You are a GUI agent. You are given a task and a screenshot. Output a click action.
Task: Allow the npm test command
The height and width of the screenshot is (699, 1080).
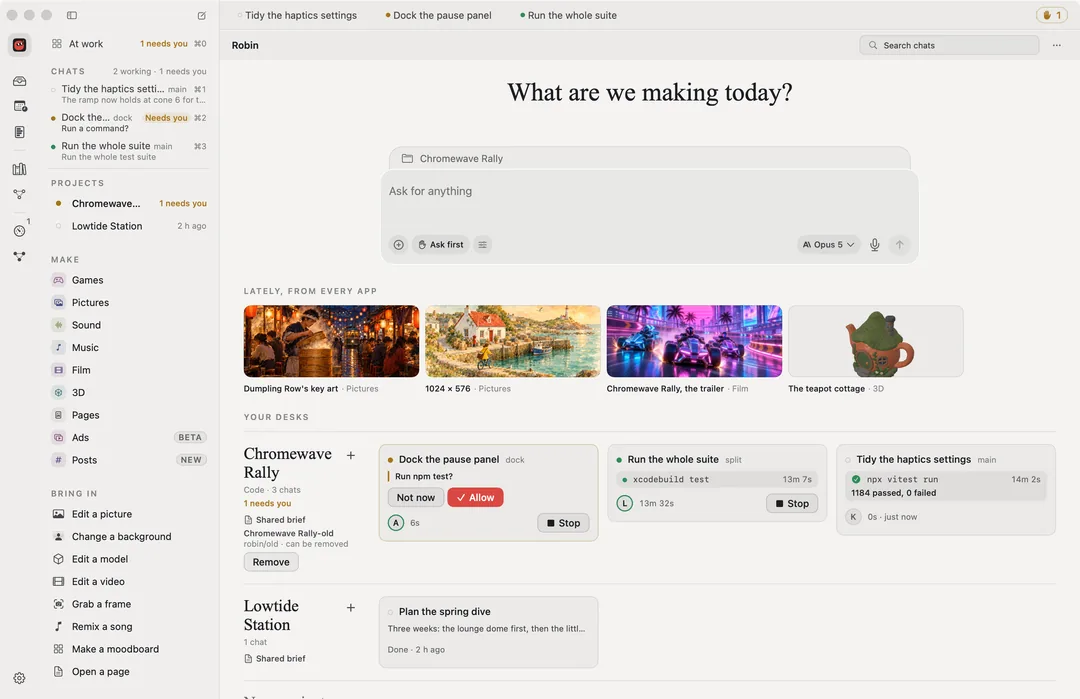point(475,497)
